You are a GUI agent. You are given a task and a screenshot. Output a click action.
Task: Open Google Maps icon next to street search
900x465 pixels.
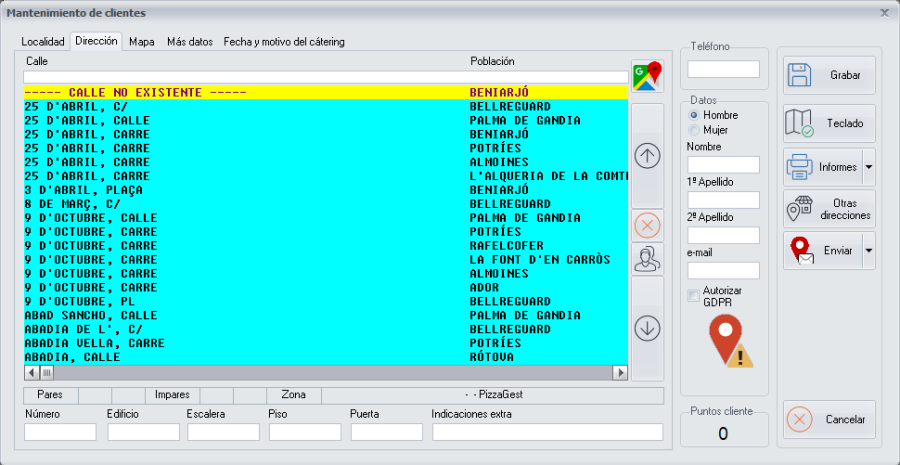tap(647, 77)
